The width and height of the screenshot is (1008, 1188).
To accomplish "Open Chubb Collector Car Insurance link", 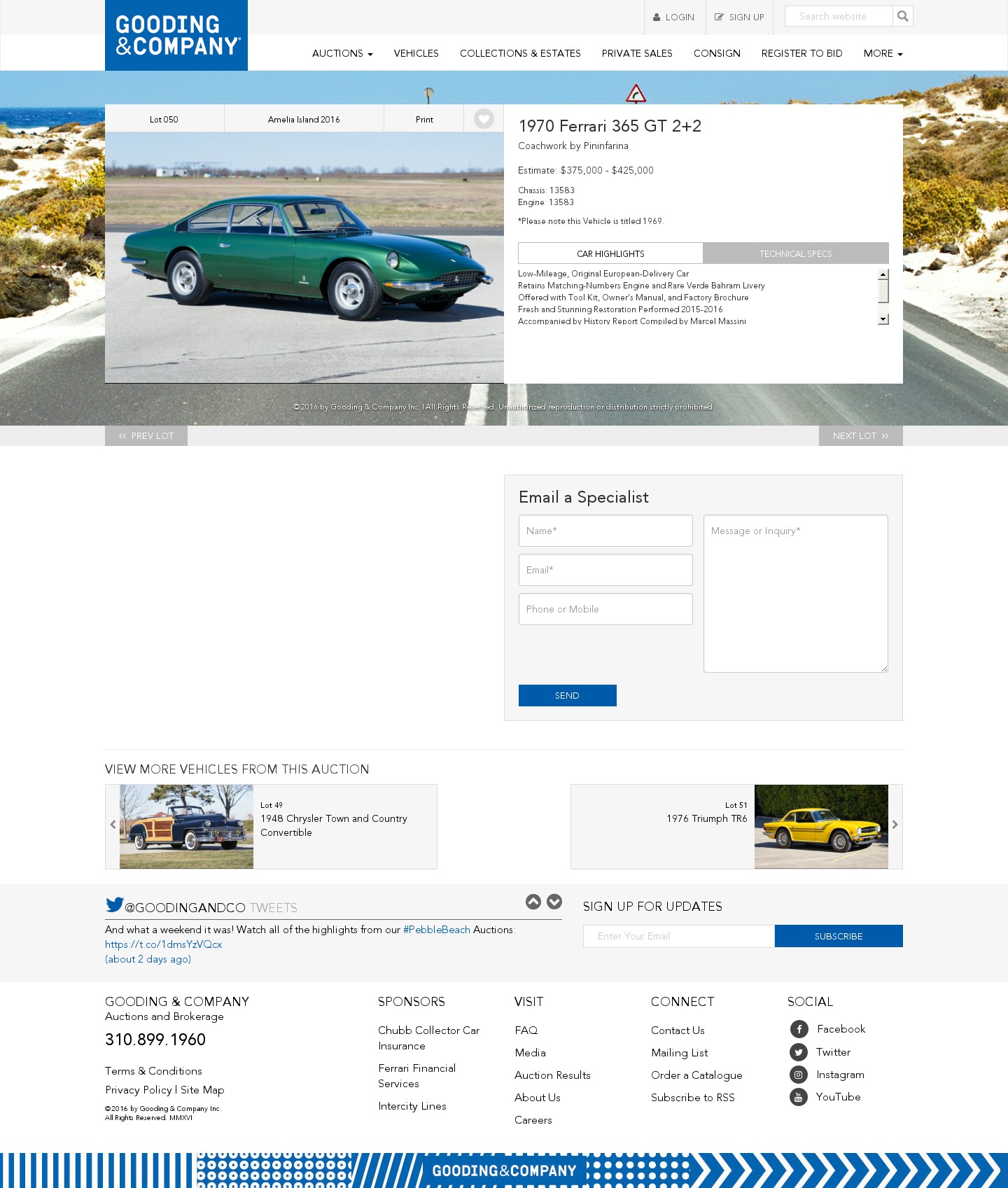I will coord(428,1038).
